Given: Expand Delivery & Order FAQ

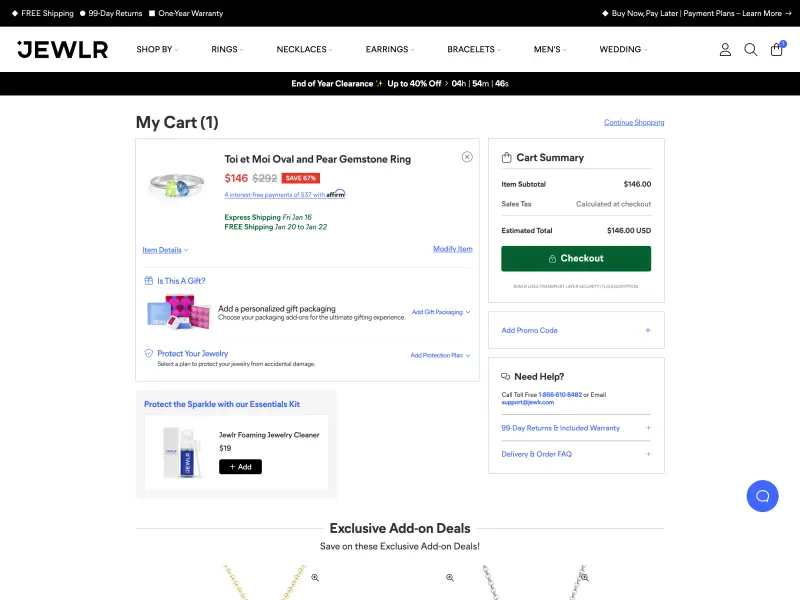Looking at the screenshot, I should [576, 454].
